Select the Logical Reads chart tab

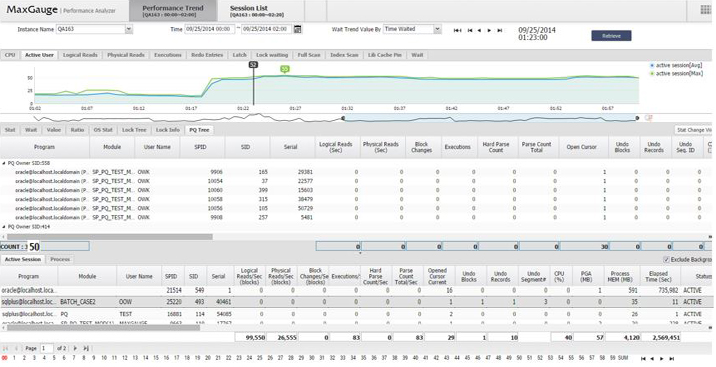pos(80,55)
